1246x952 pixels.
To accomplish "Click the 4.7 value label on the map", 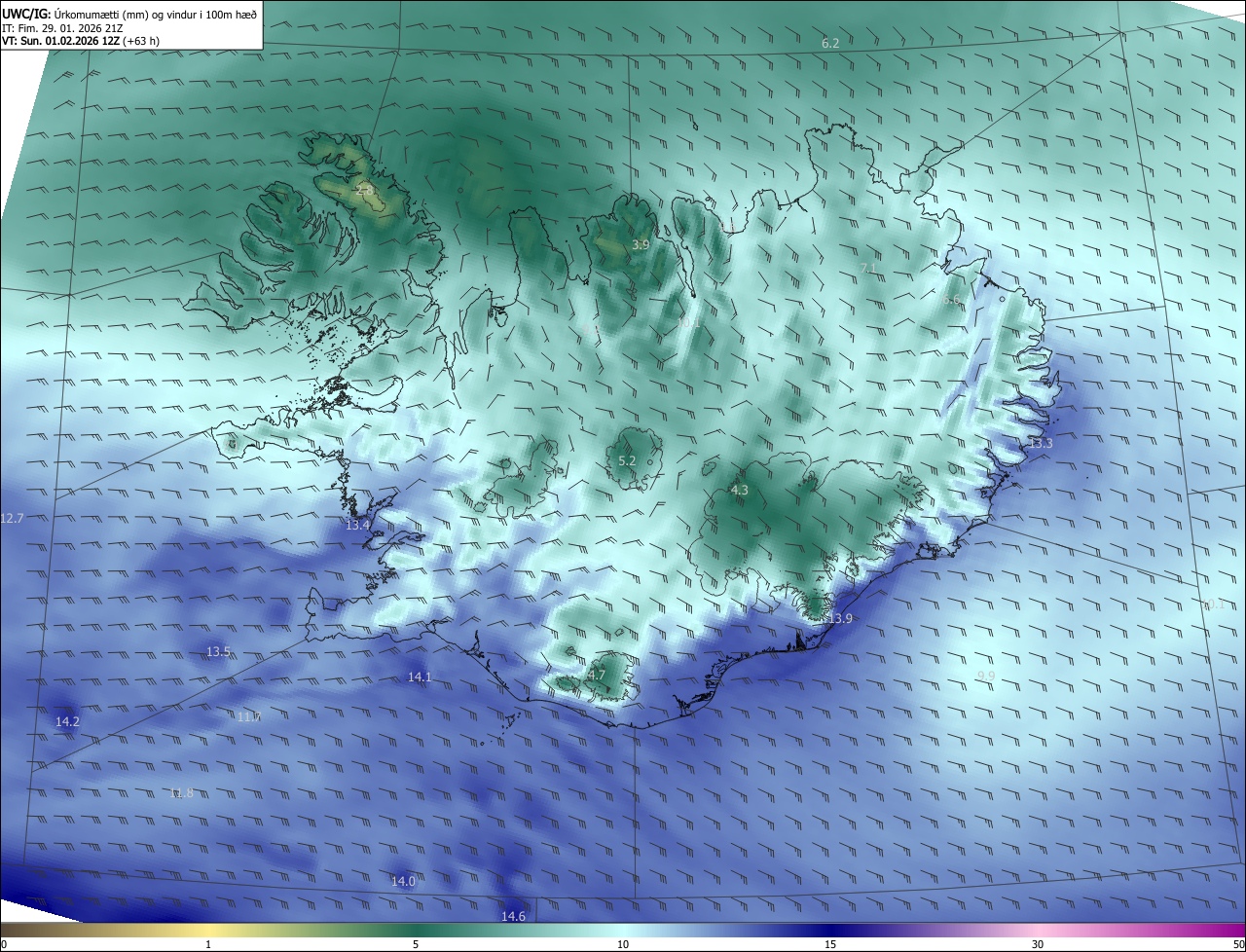I will pyautogui.click(x=597, y=675).
